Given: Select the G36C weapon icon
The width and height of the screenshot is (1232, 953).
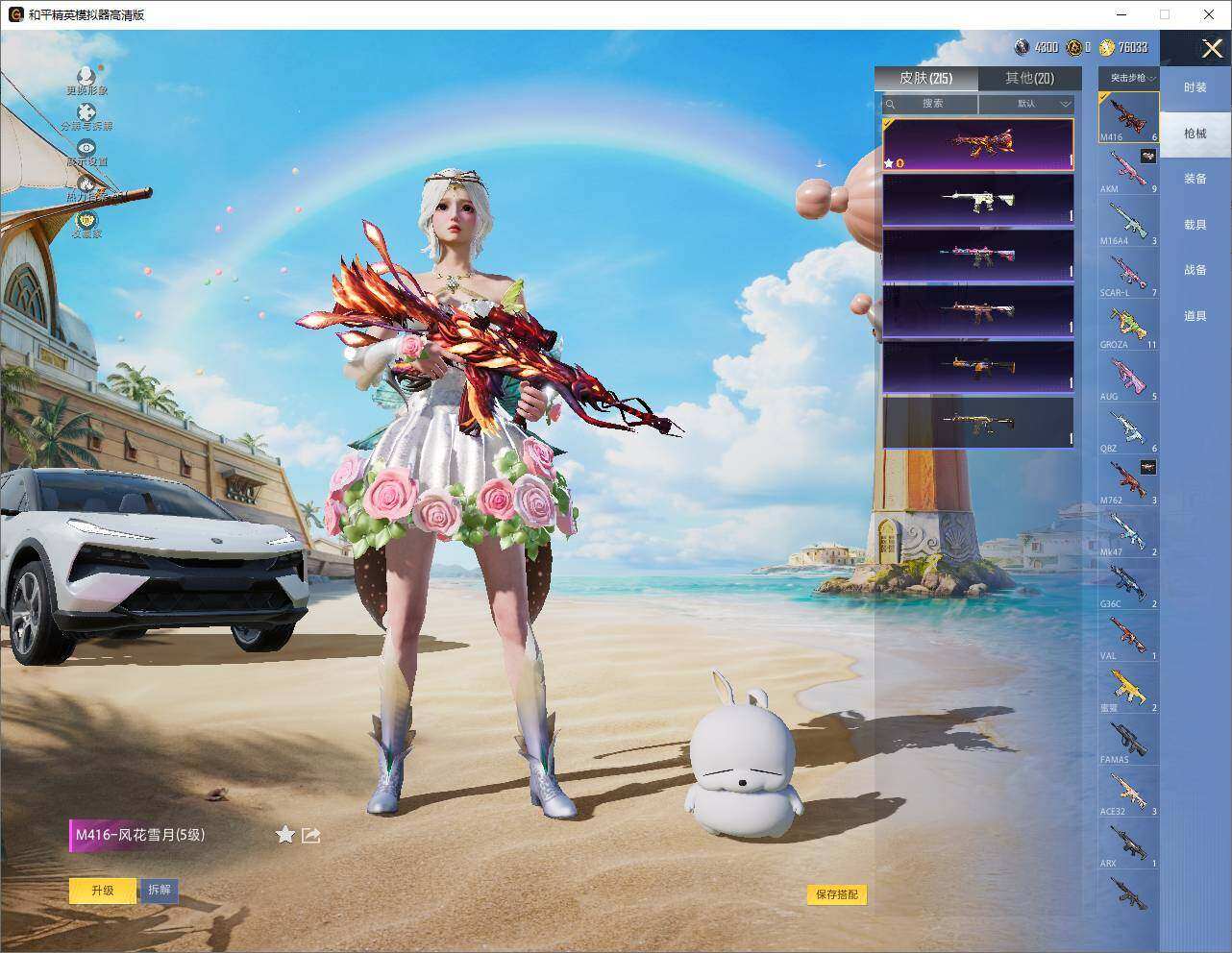Looking at the screenshot, I should [x=1129, y=585].
